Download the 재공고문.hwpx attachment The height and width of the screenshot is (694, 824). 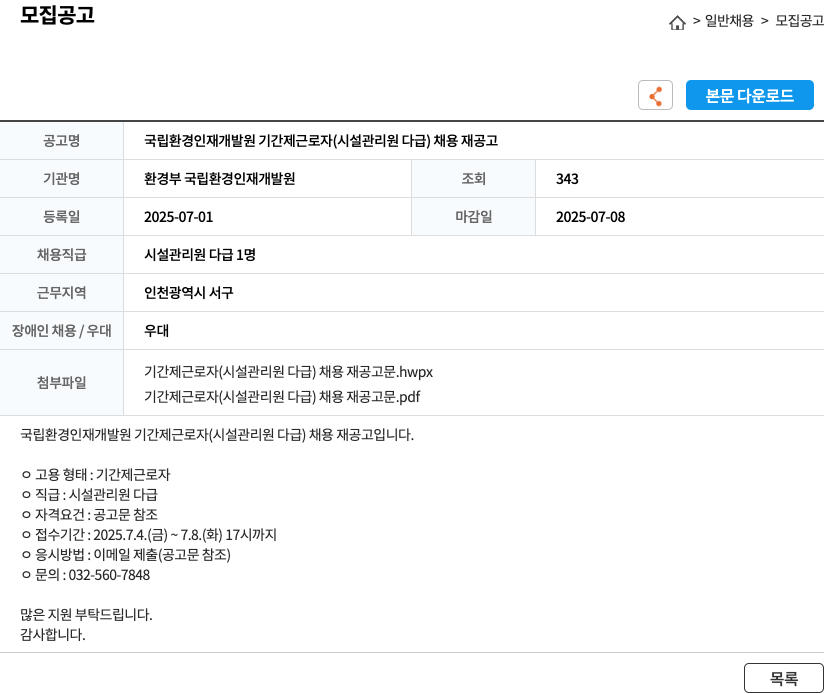tap(289, 372)
